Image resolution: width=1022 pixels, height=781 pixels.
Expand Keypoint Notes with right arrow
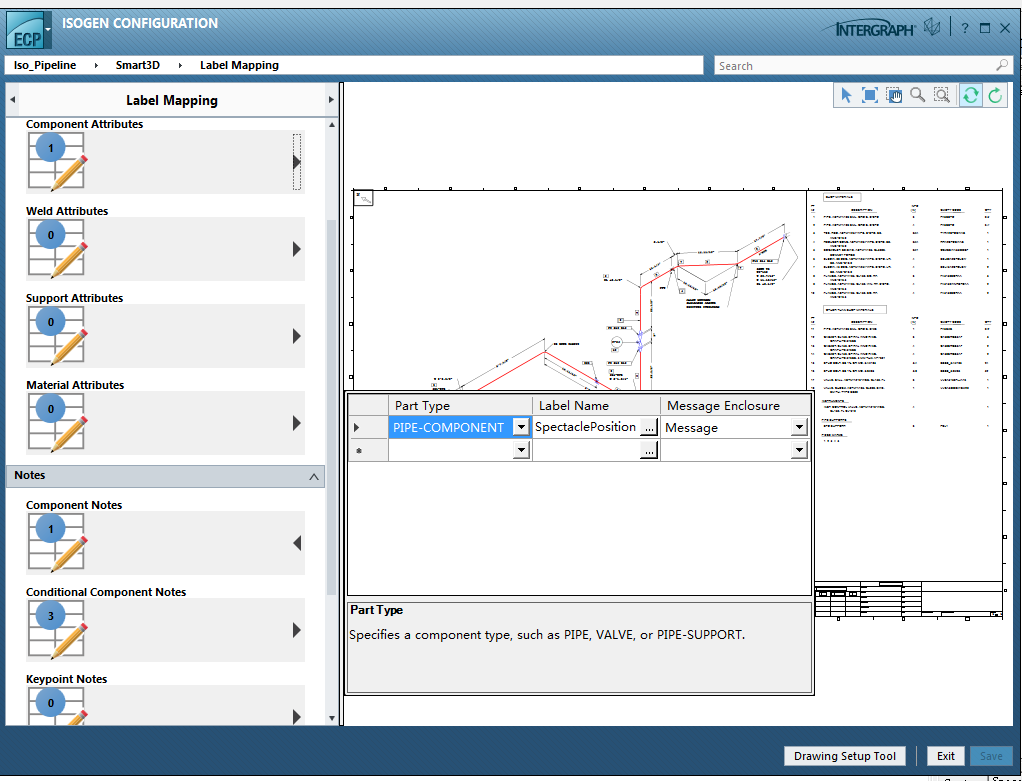[x=297, y=716]
